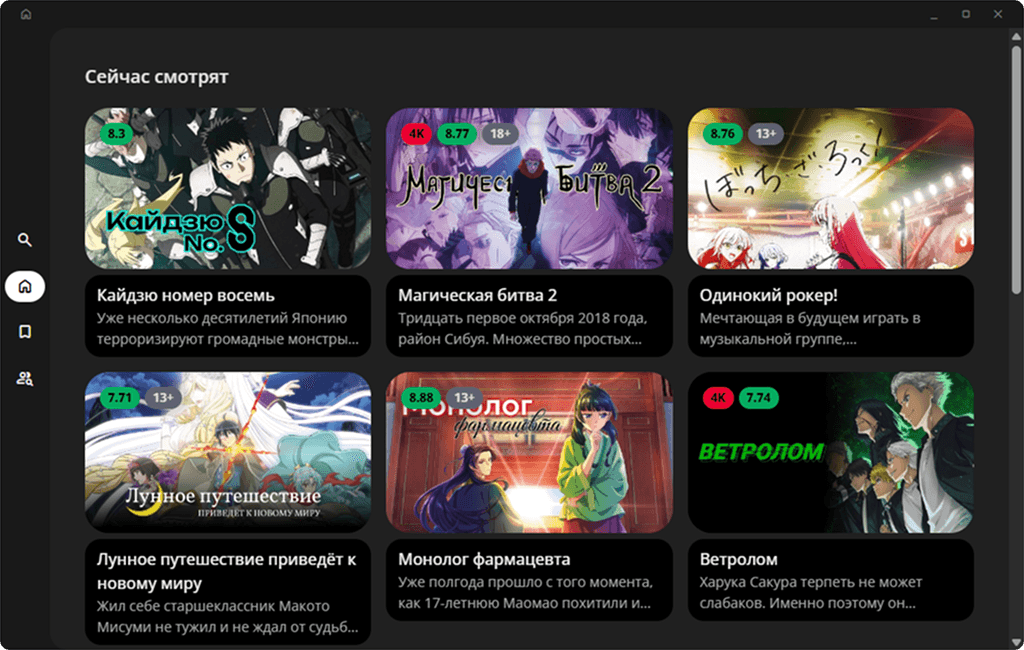Click the 8.77 rating badge
The width and height of the screenshot is (1024, 650).
pos(456,133)
